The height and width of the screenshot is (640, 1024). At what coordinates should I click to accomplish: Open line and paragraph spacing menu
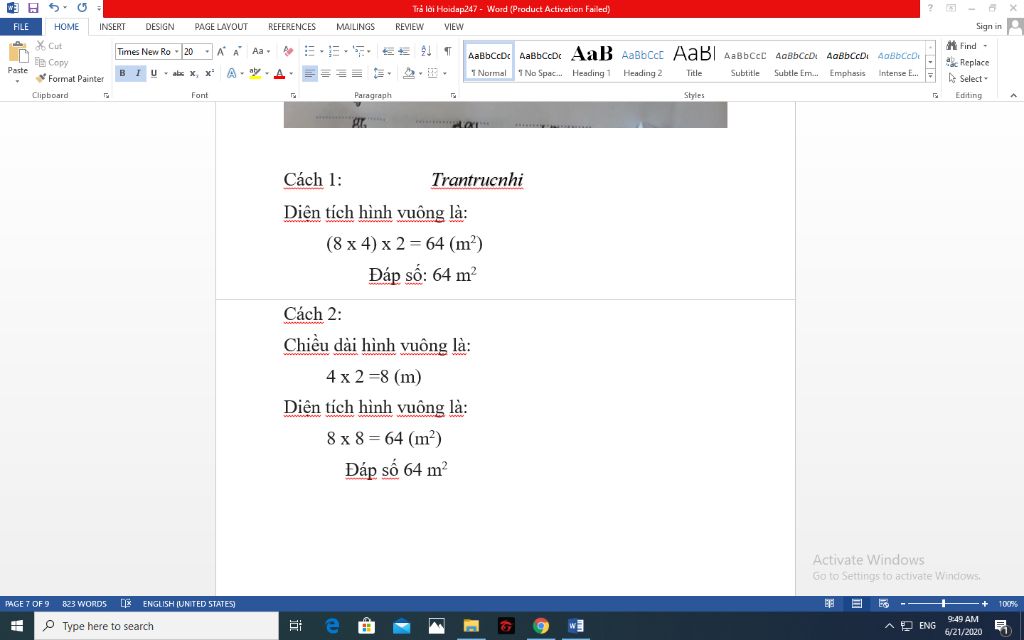[x=381, y=73]
